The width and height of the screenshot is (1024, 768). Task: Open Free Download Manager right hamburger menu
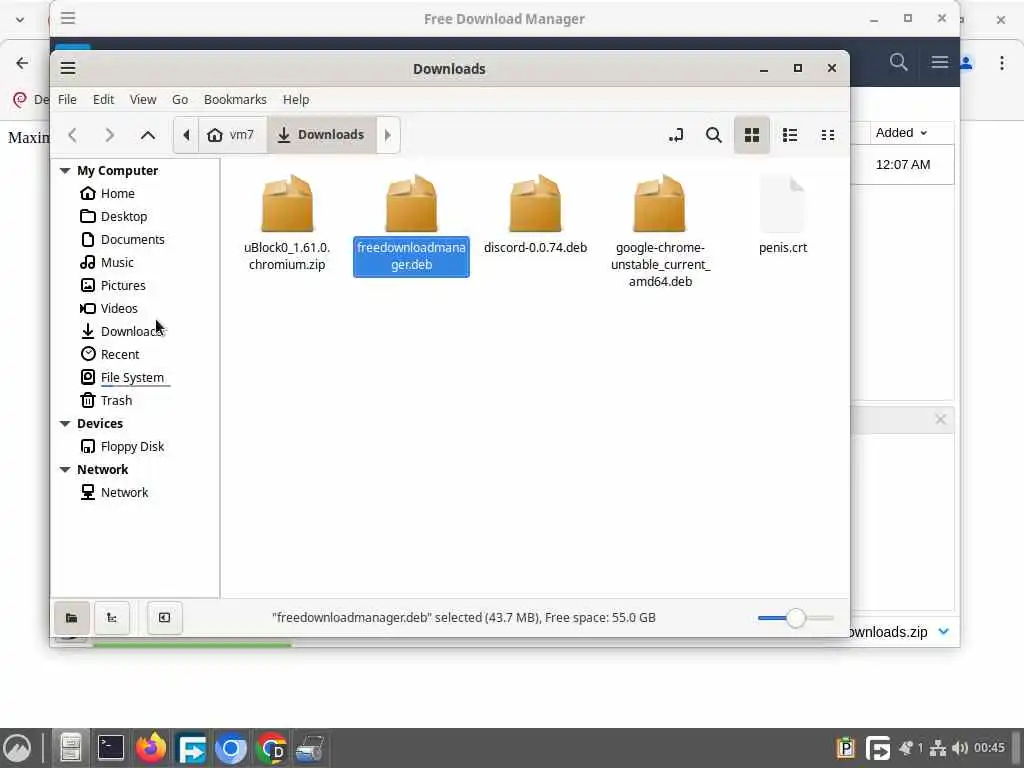coord(940,62)
